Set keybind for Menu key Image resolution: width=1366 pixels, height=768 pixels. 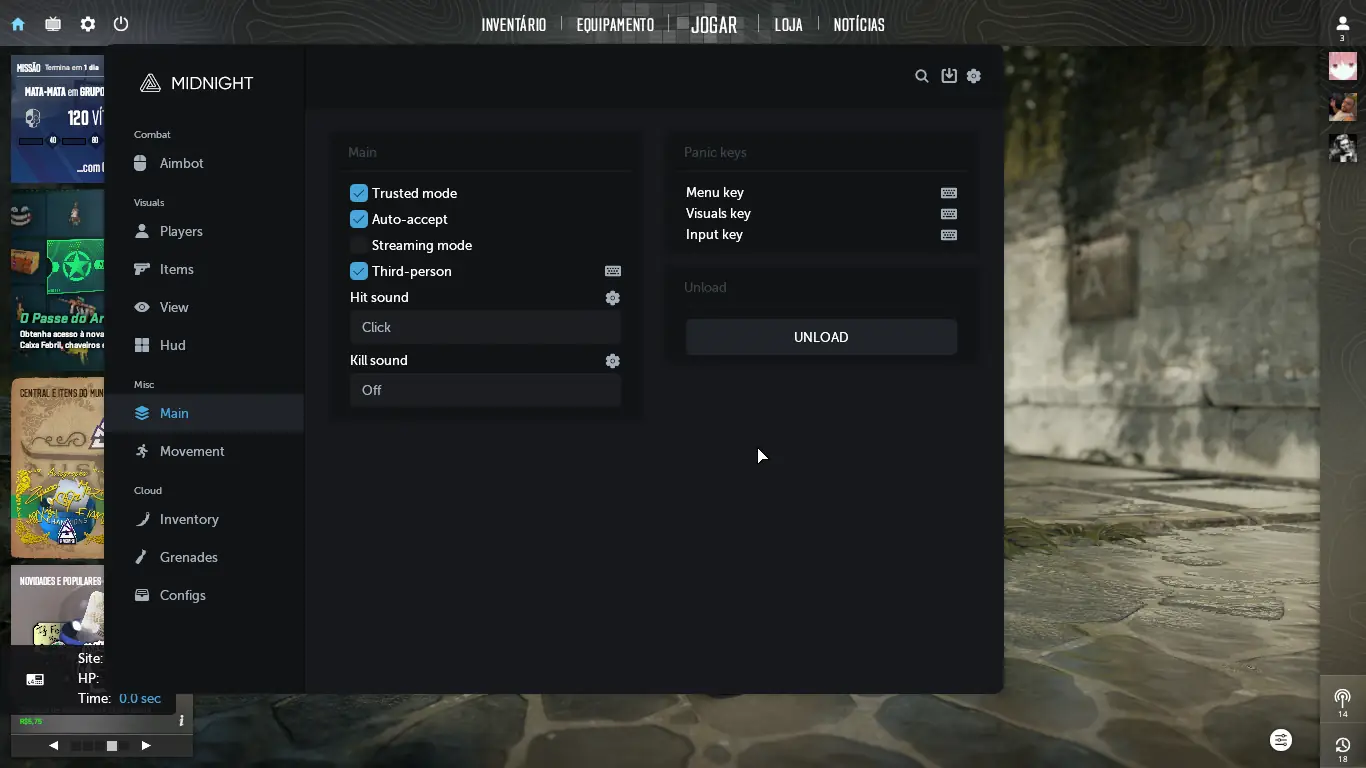(x=949, y=193)
